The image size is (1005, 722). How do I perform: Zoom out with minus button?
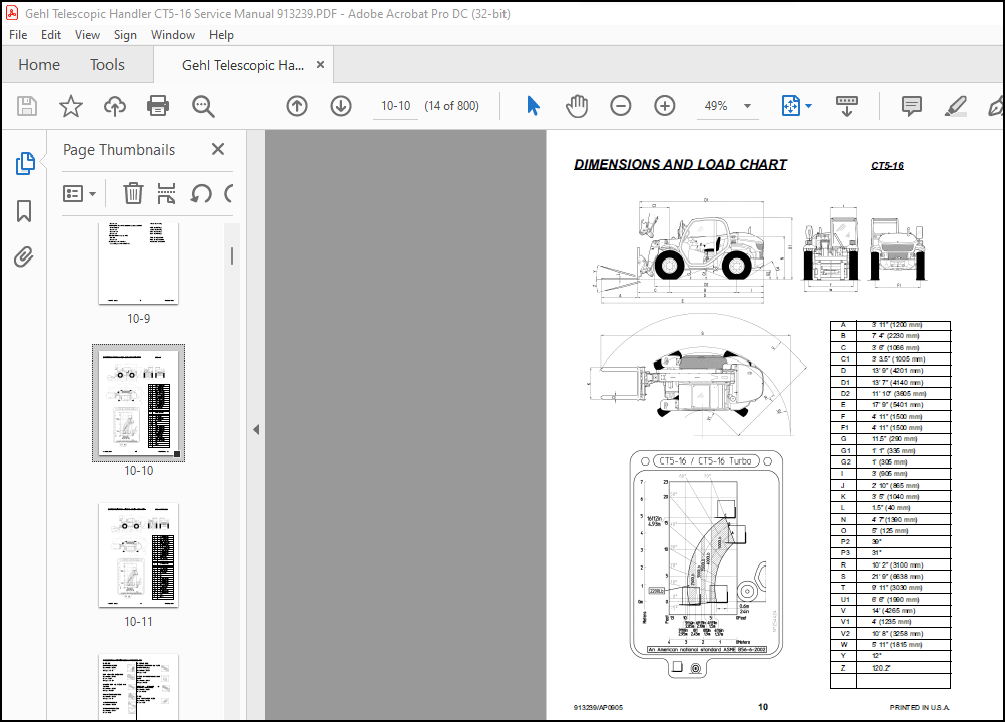pos(620,106)
